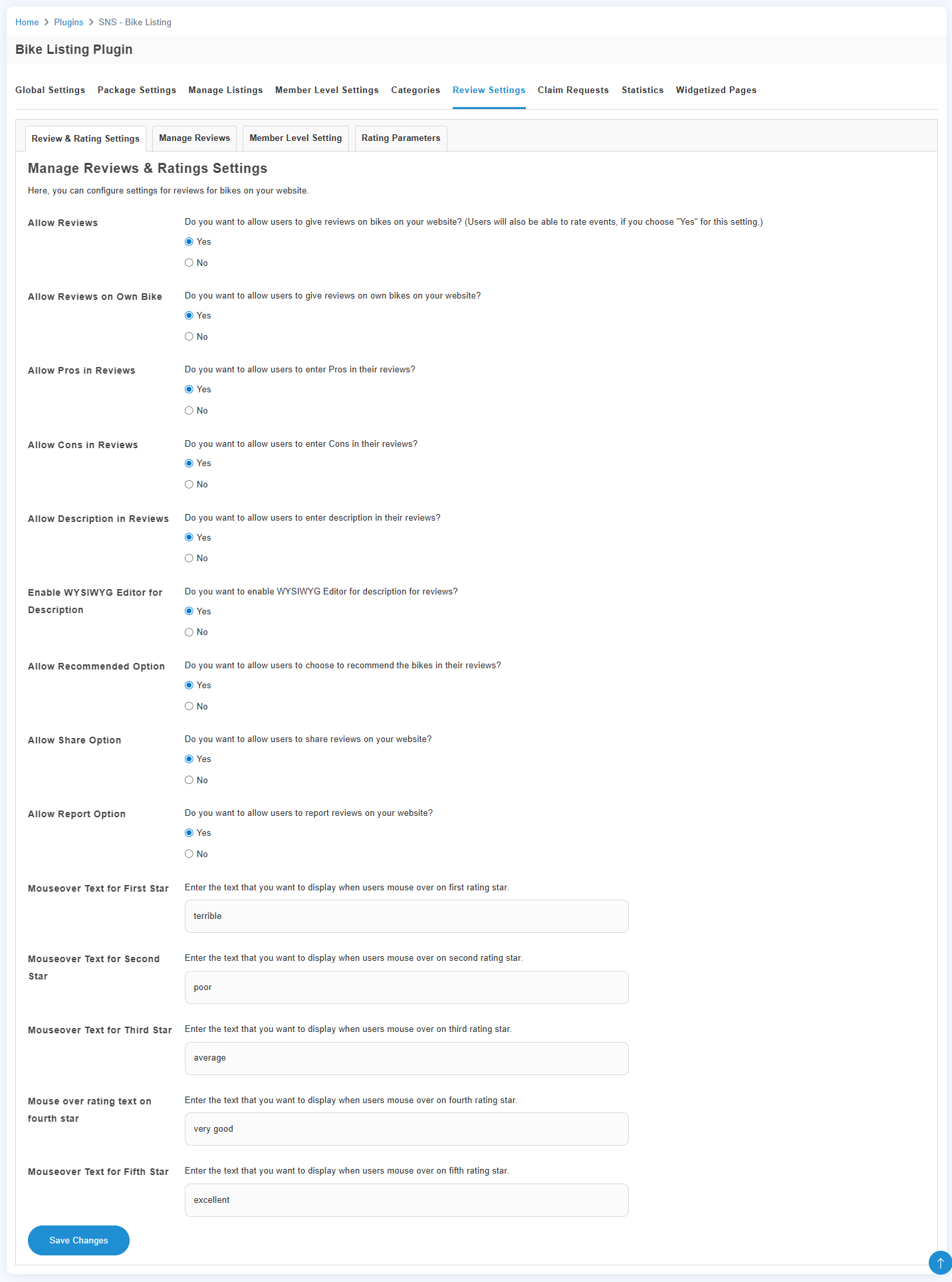The height and width of the screenshot is (1282, 952).
Task: Click the Home breadcrumb link
Action: click(x=27, y=23)
